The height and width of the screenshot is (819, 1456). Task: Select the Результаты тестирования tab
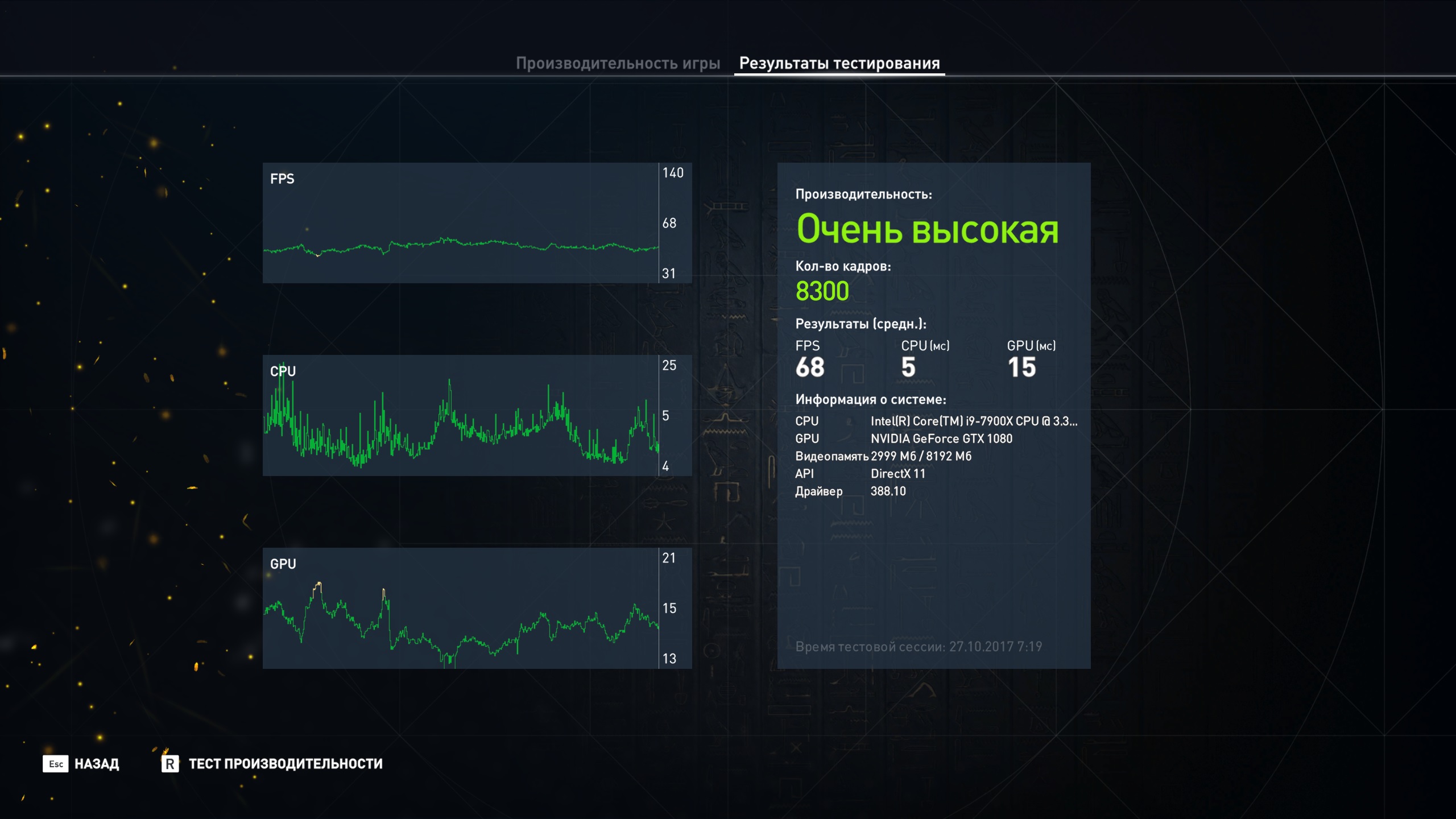point(839,63)
